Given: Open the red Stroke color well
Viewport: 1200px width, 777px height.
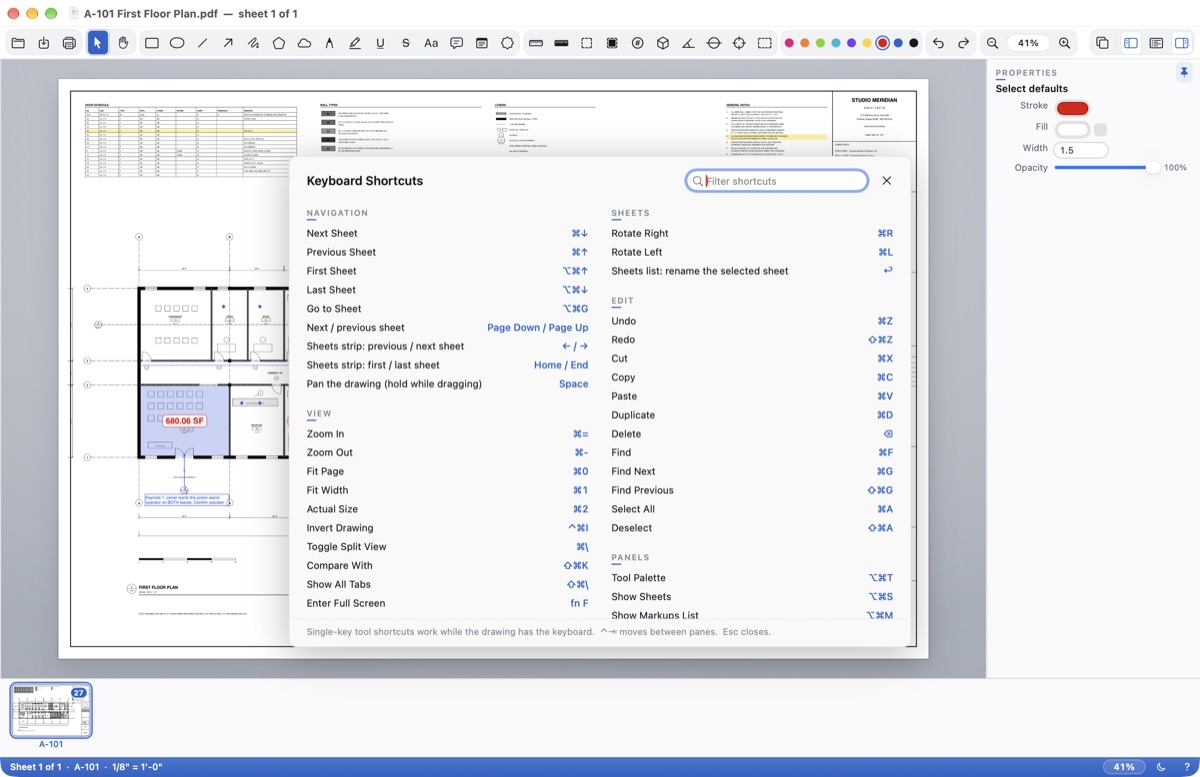Looking at the screenshot, I should click(1072, 108).
